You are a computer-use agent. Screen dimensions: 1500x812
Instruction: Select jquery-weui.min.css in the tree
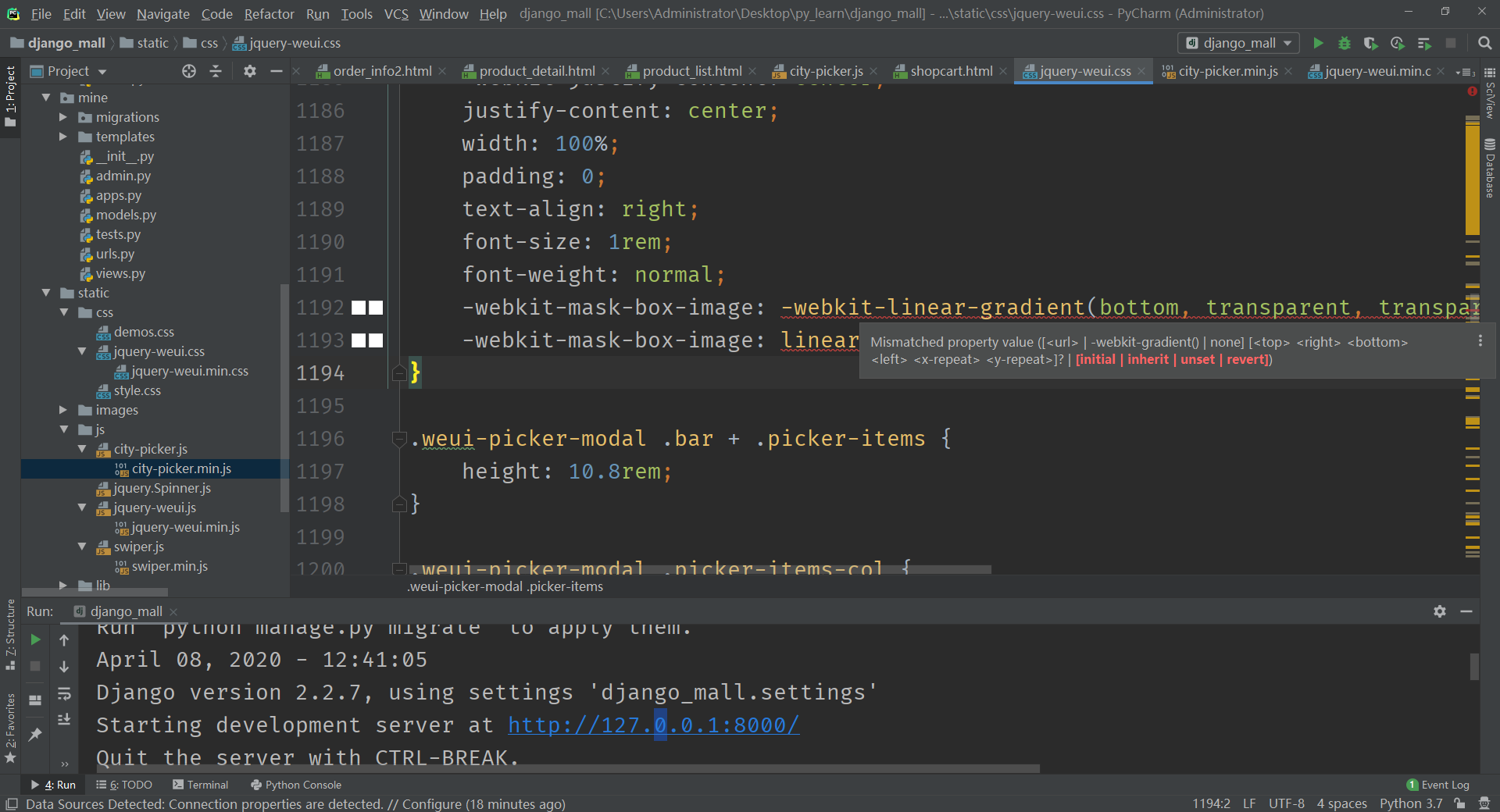[x=189, y=371]
